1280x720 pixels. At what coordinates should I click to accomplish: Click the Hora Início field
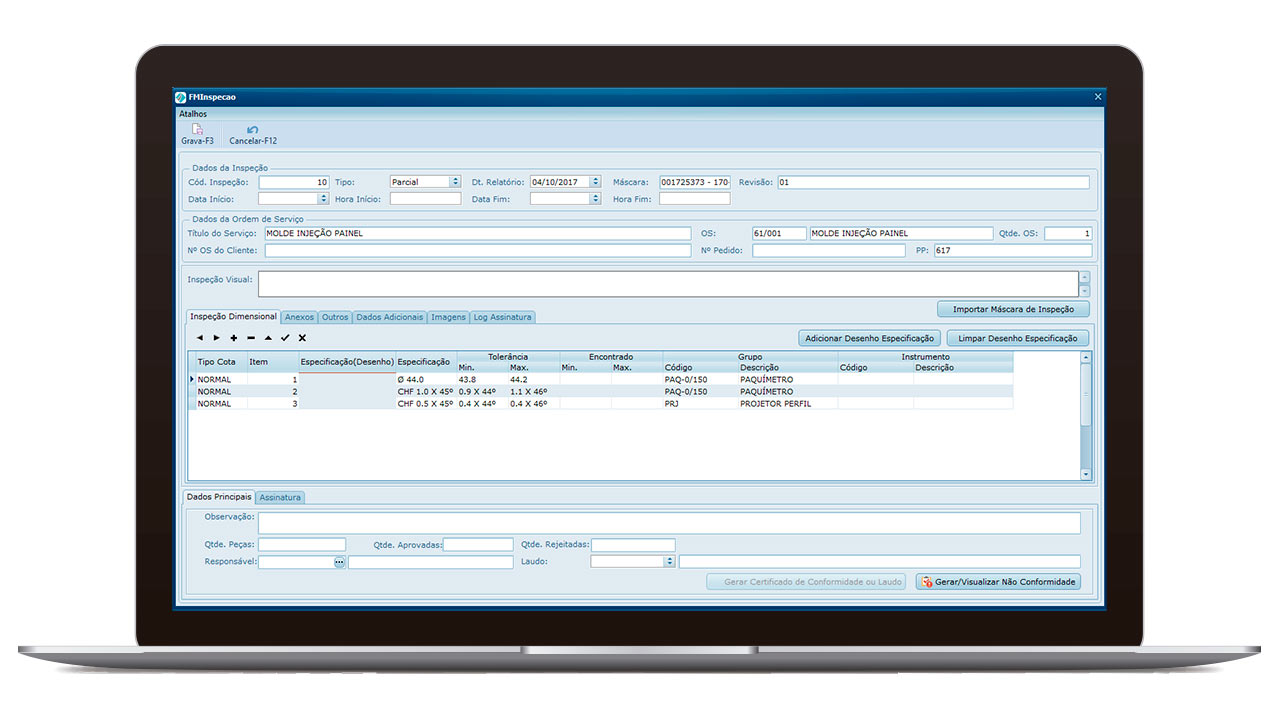coord(426,199)
